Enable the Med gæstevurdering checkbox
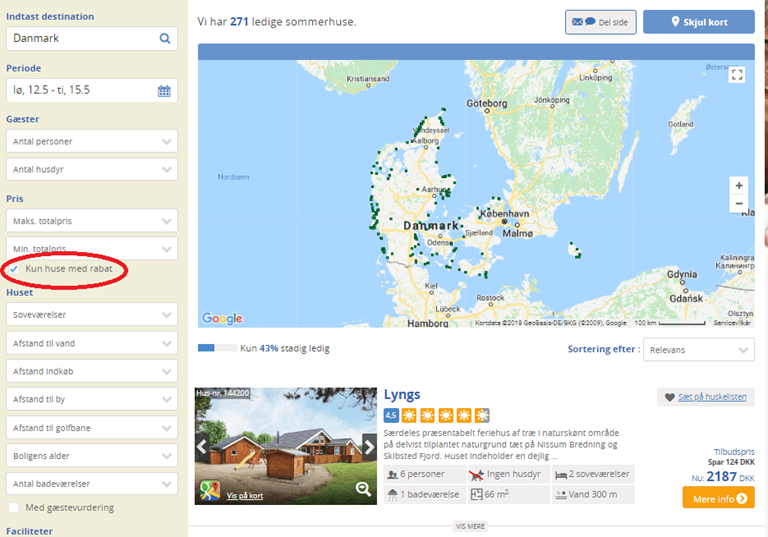This screenshot has width=768, height=537. coord(14,508)
